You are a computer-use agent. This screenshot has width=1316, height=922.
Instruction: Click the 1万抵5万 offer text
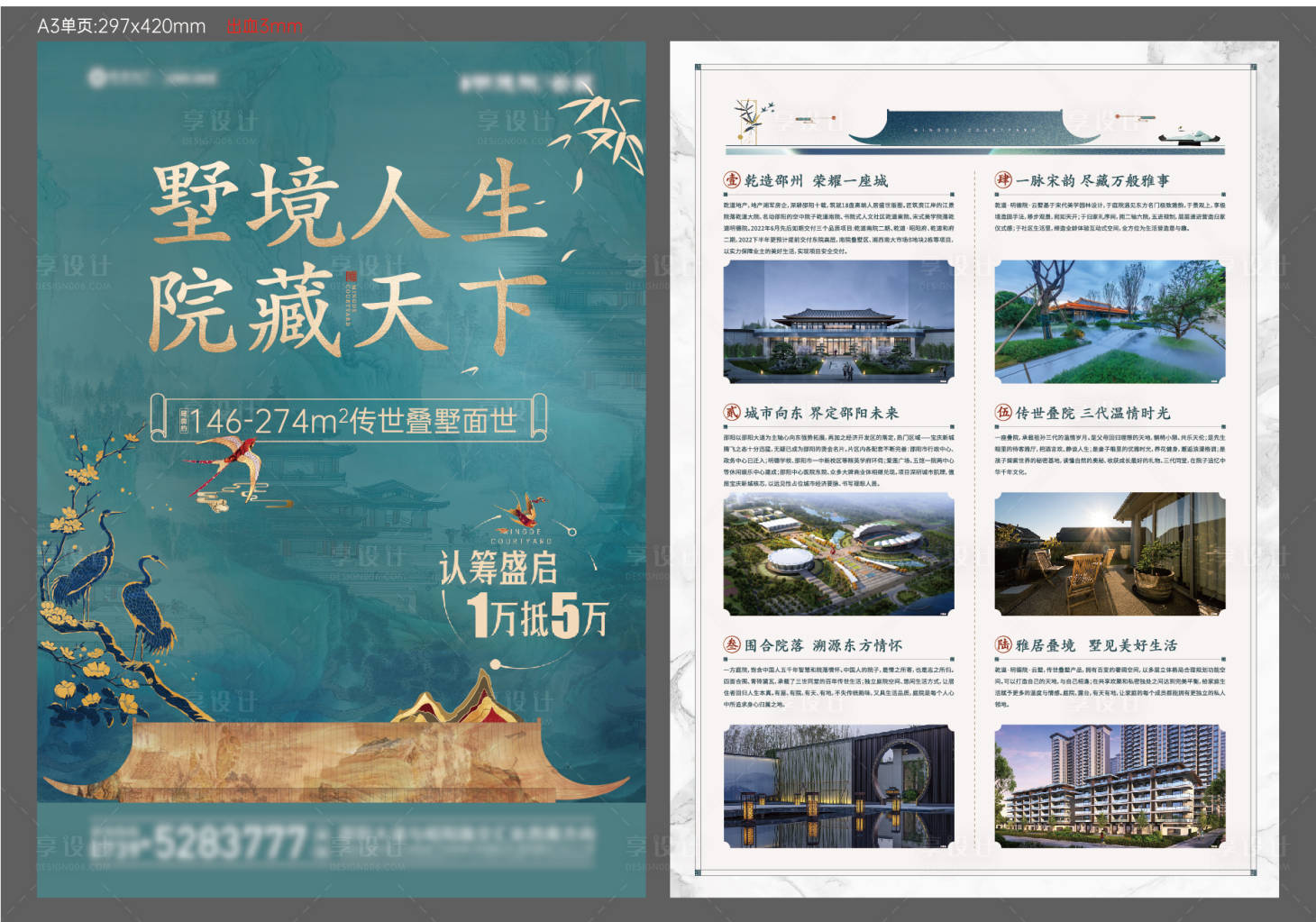point(537,616)
